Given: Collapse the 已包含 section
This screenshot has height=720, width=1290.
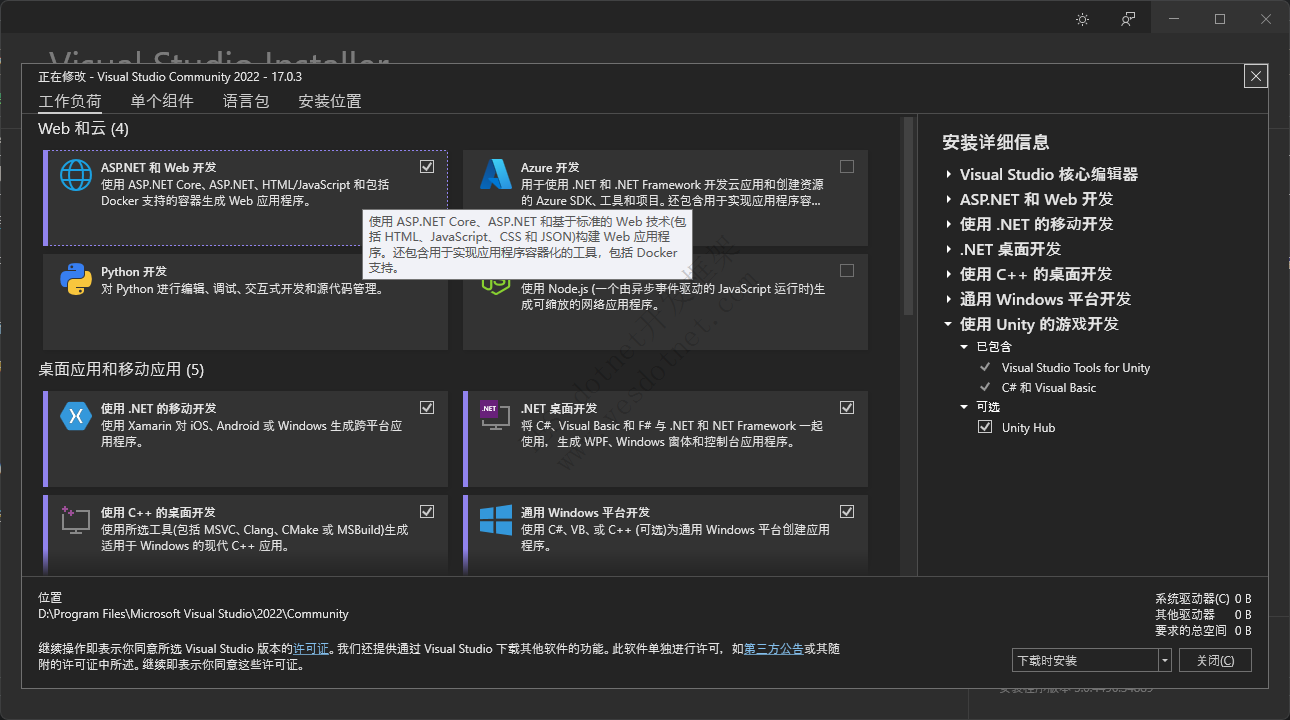Looking at the screenshot, I should coord(966,347).
